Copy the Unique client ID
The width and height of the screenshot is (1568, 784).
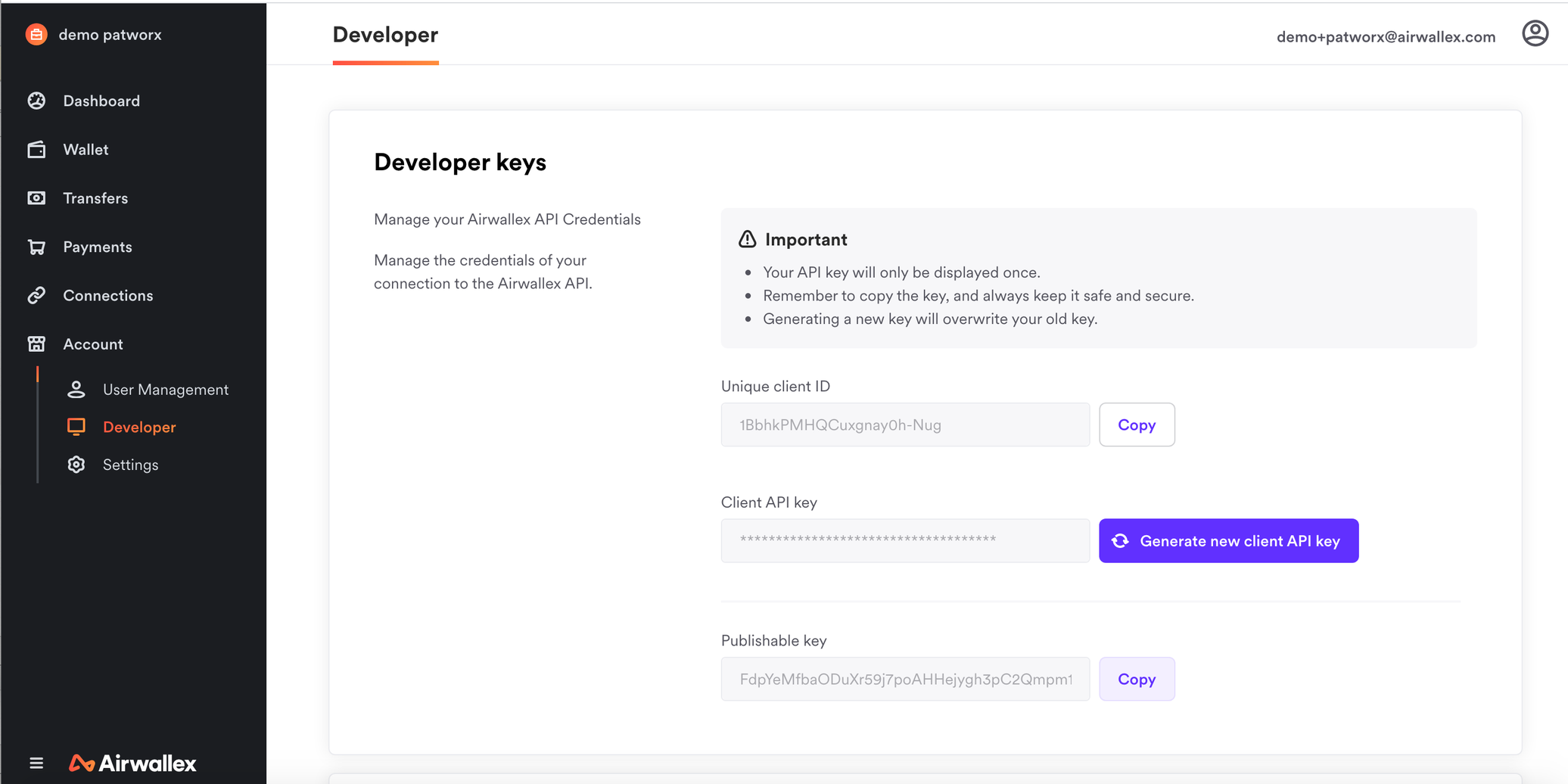point(1136,425)
